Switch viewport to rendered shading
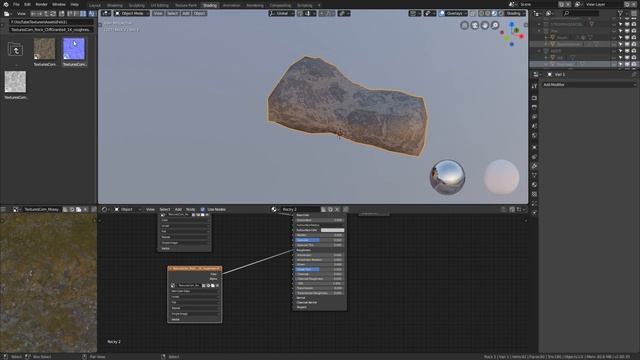 501,13
